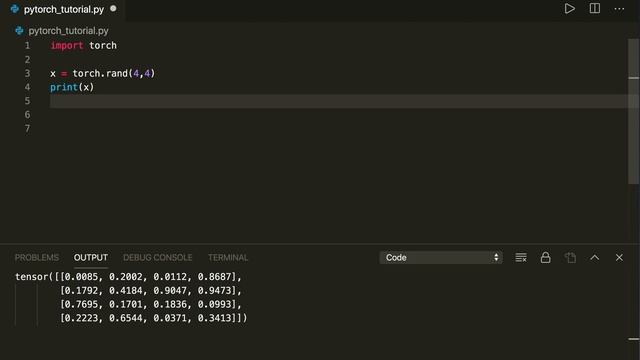The height and width of the screenshot is (360, 640).
Task: Click the 'import' keyword on line 1
Action: tap(67, 45)
